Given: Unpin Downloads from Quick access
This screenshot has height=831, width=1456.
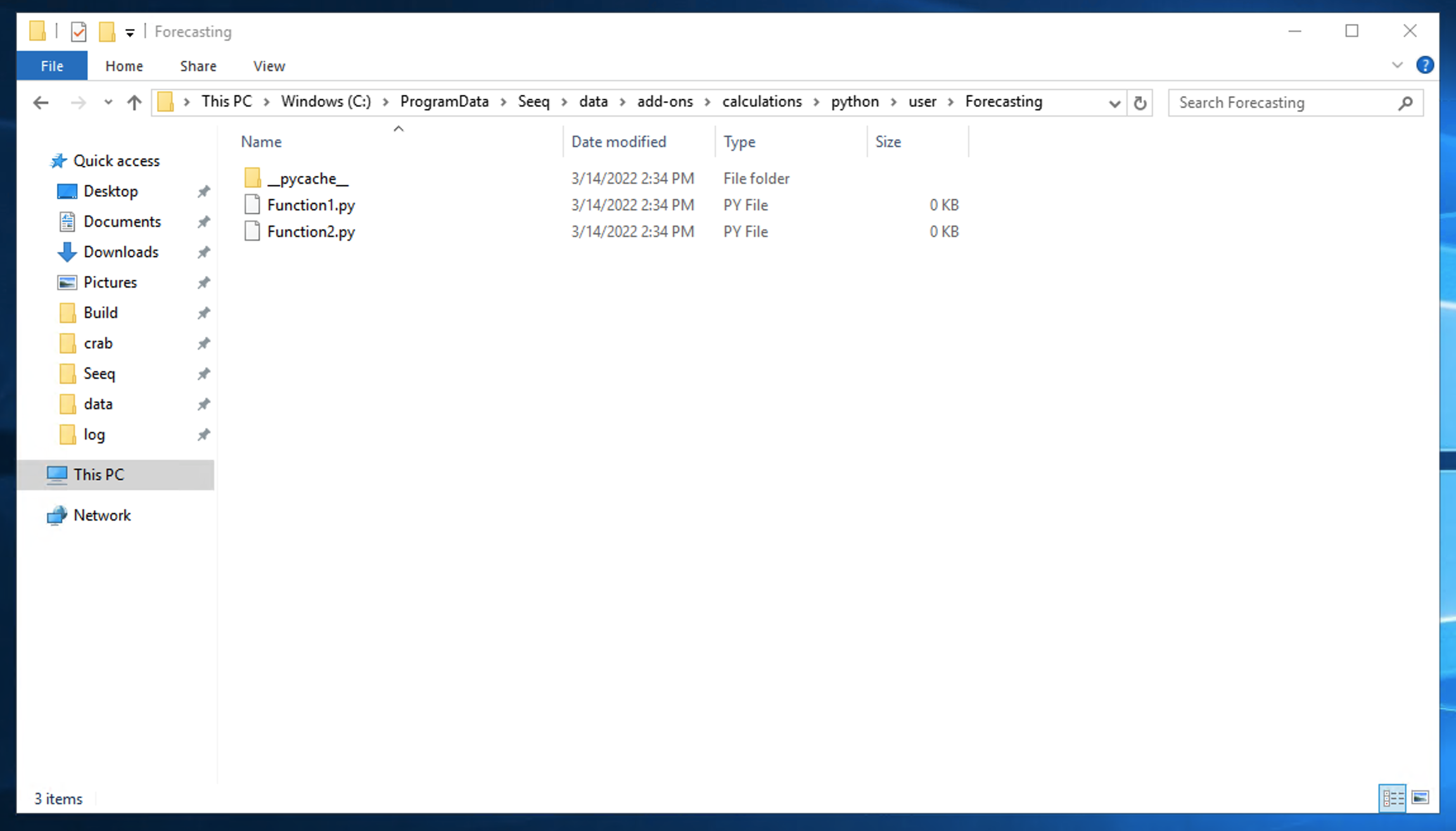Looking at the screenshot, I should coord(204,252).
